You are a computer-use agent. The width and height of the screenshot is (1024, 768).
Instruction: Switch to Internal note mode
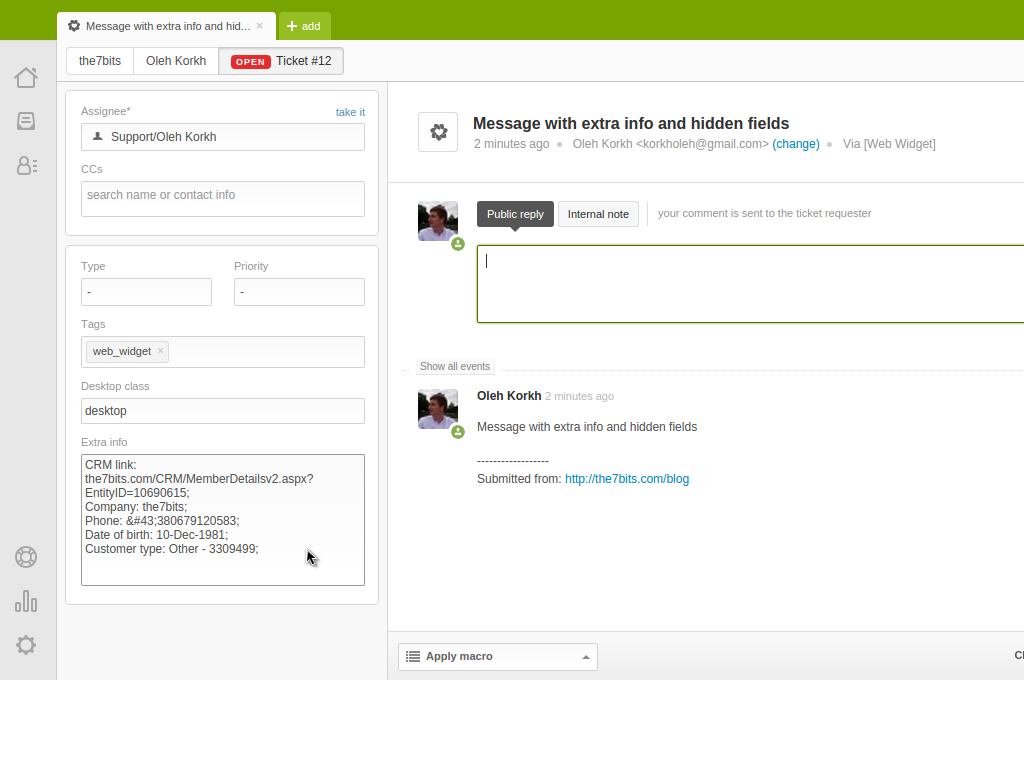(598, 214)
